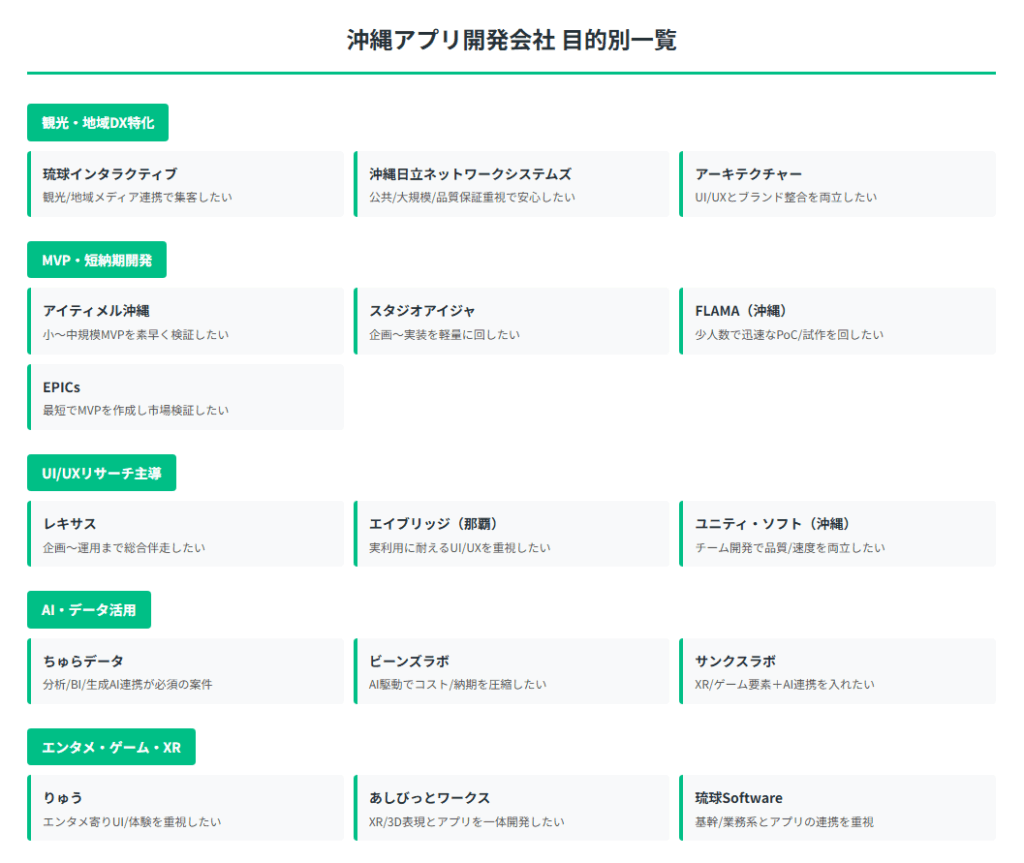This screenshot has width=1024, height=863.
Task: Click description XR/ゲーム要素＋AI連携を入れたい
Action: coord(784,685)
